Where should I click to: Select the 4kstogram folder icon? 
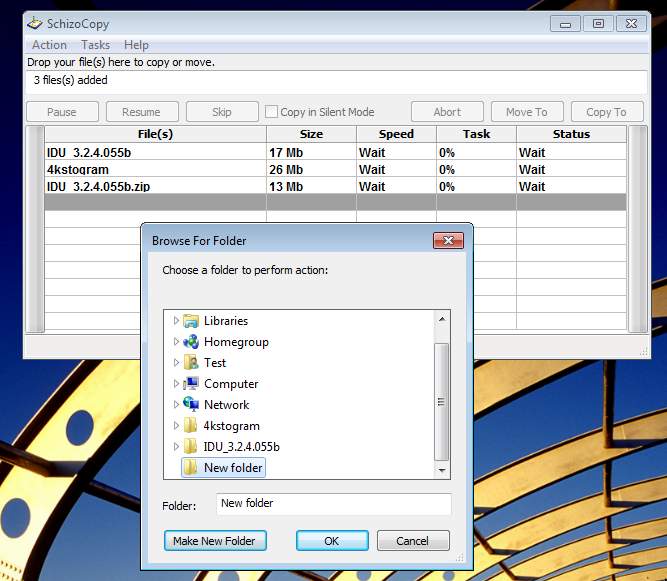(x=190, y=426)
